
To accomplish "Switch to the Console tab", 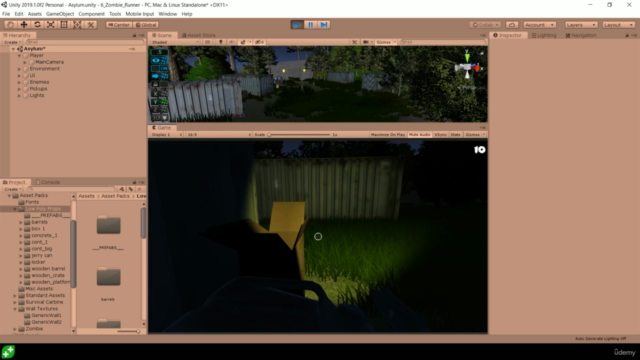I will tap(48, 182).
